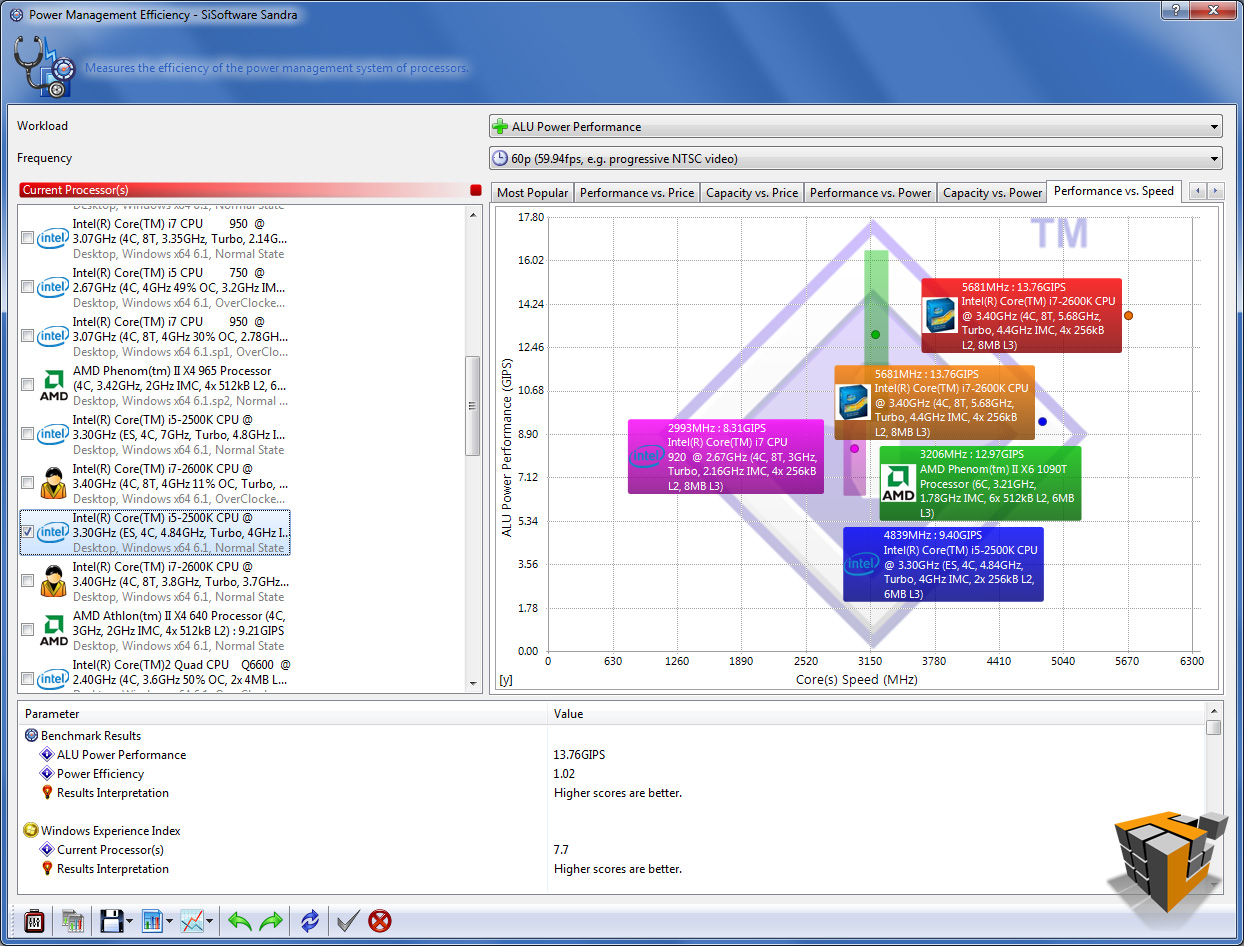Check the i5-2500K 7GHz Turbo checkbox
Viewport: 1244px width, 946px height.
[x=27, y=434]
